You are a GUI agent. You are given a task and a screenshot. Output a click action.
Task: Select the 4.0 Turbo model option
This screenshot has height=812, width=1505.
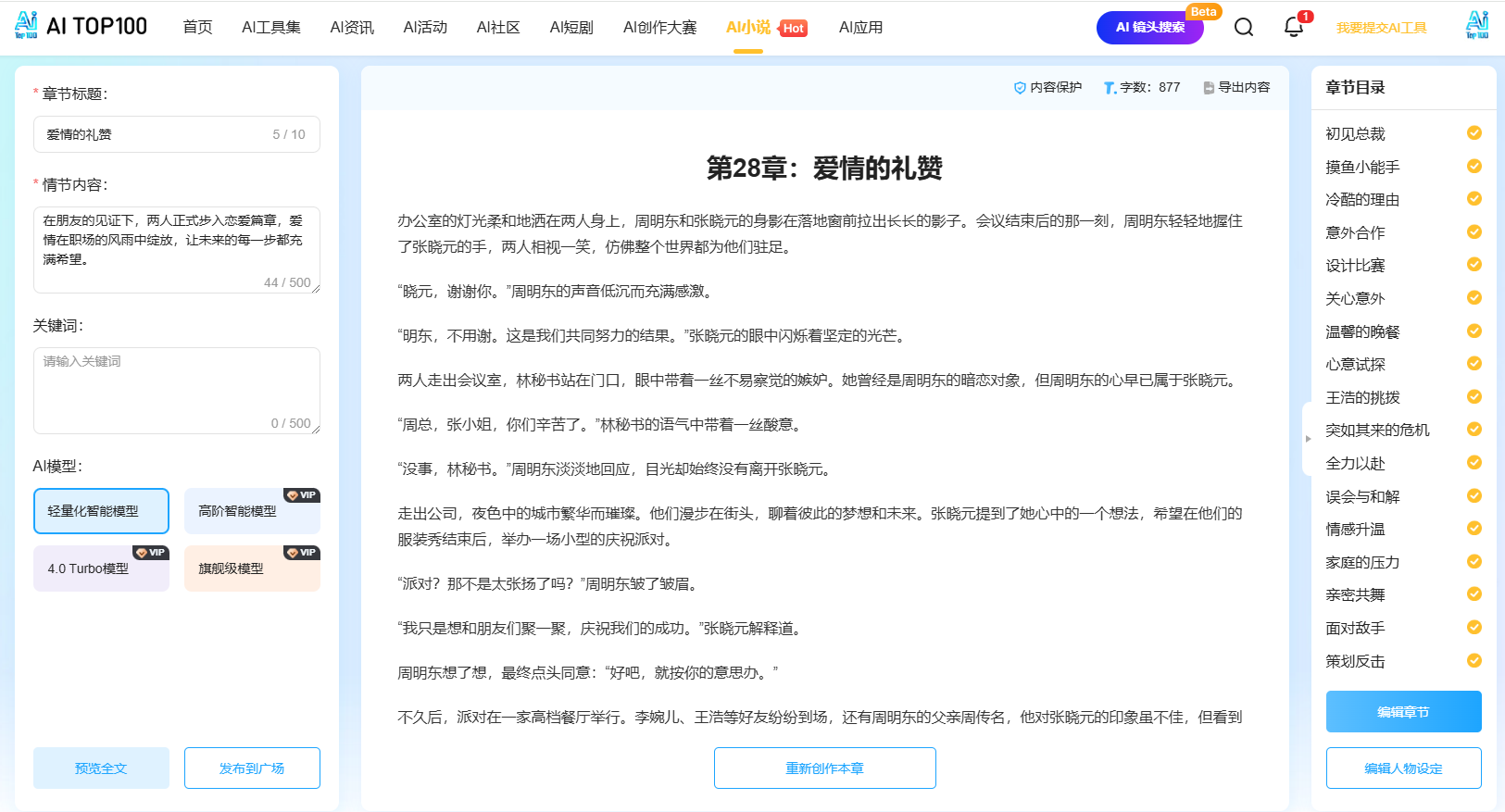[101, 568]
